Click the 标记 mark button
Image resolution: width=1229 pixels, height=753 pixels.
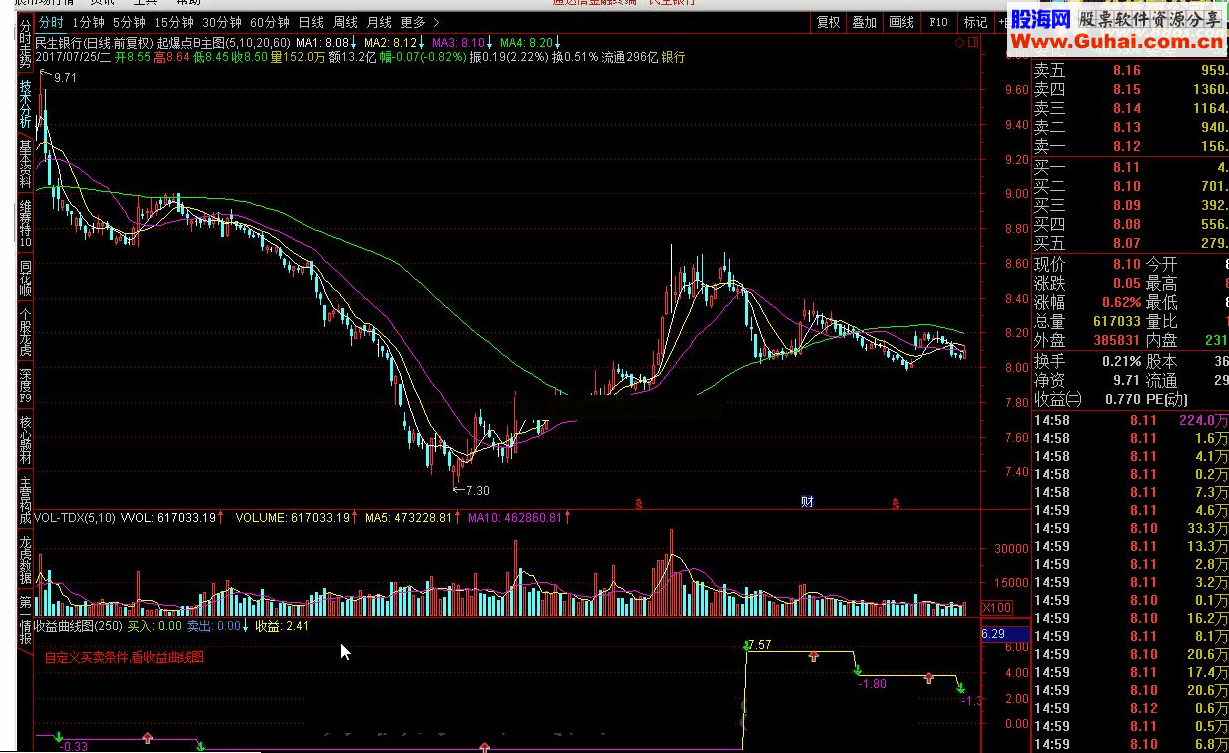point(974,22)
